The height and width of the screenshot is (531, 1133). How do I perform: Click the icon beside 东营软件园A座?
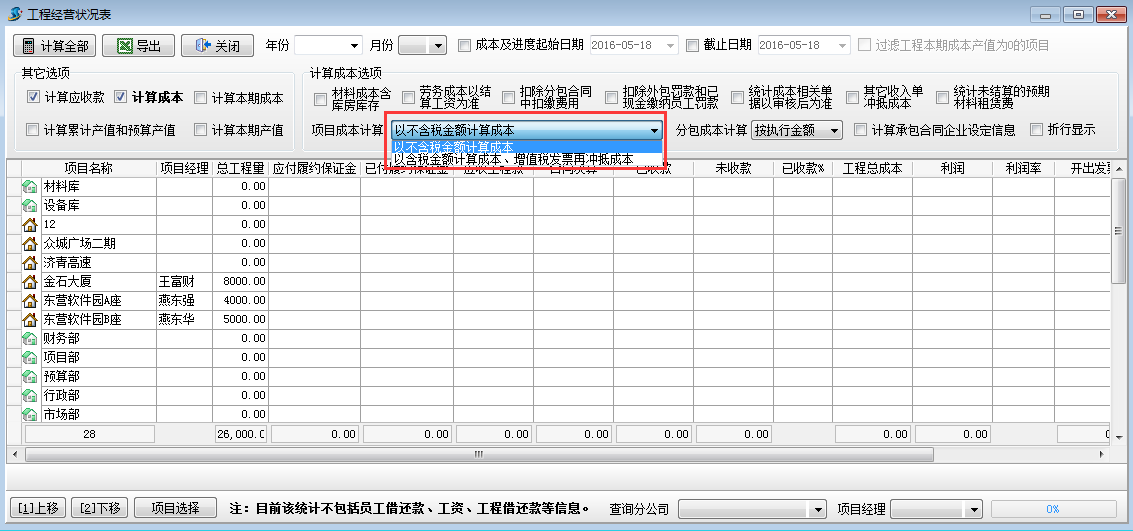[29, 300]
